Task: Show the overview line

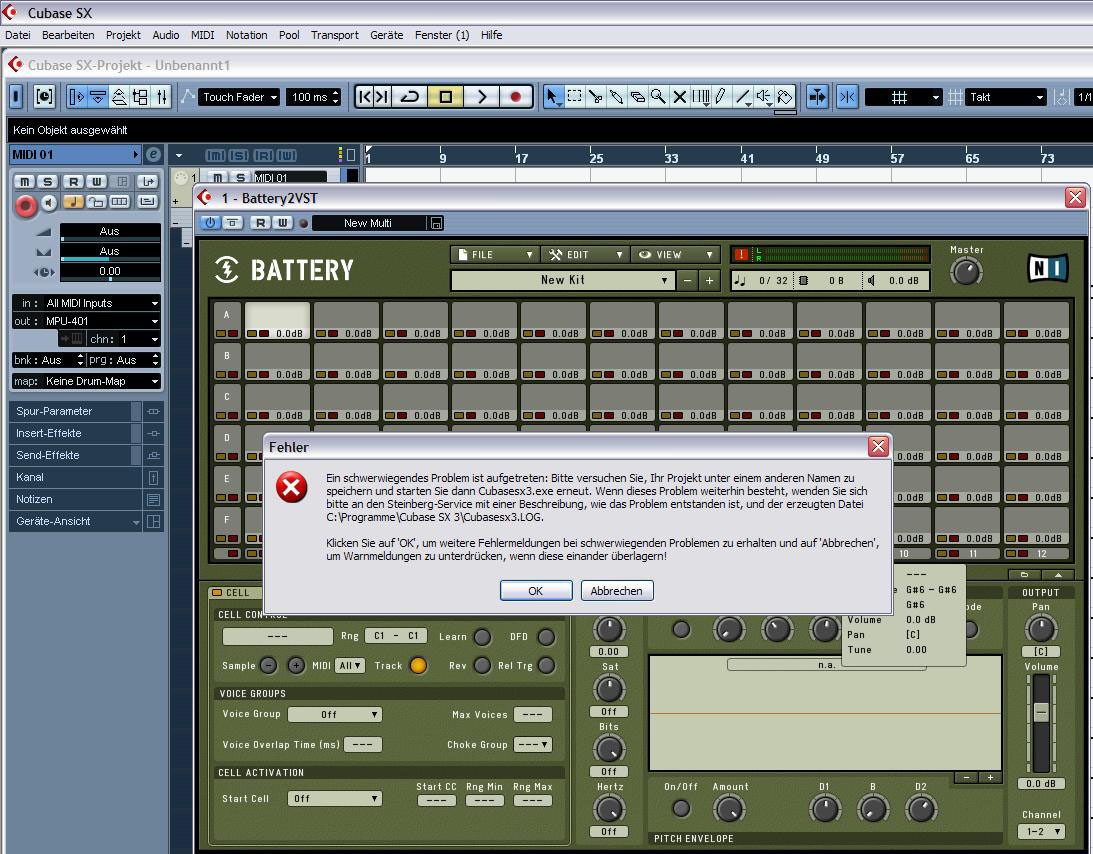Action: pos(119,97)
